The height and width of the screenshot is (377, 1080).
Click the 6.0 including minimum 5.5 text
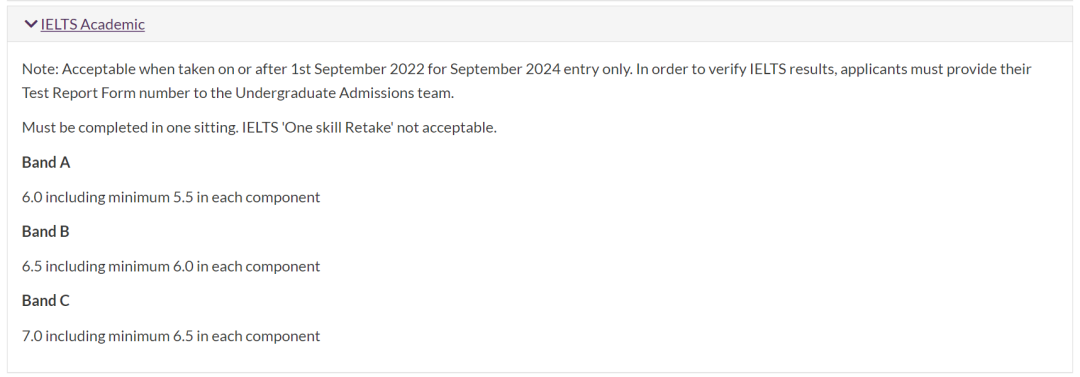(x=171, y=197)
